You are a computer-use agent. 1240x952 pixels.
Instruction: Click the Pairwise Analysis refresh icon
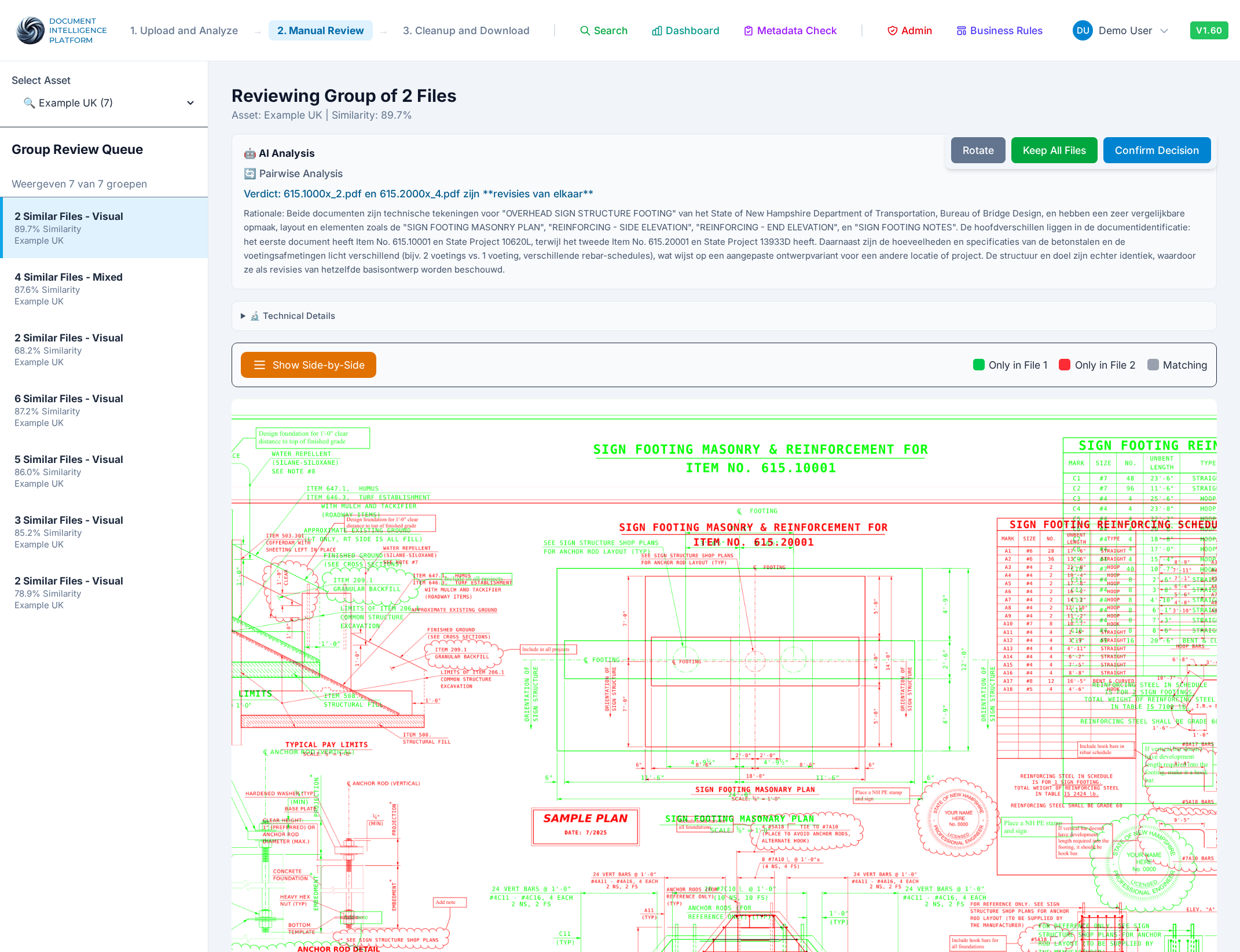250,174
